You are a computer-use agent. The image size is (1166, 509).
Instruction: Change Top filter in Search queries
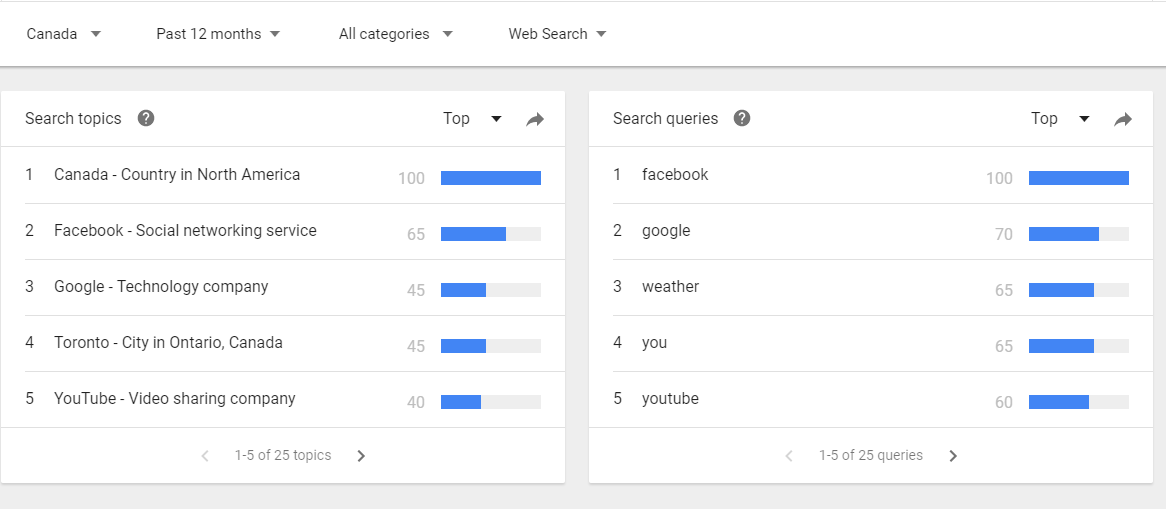point(1060,118)
